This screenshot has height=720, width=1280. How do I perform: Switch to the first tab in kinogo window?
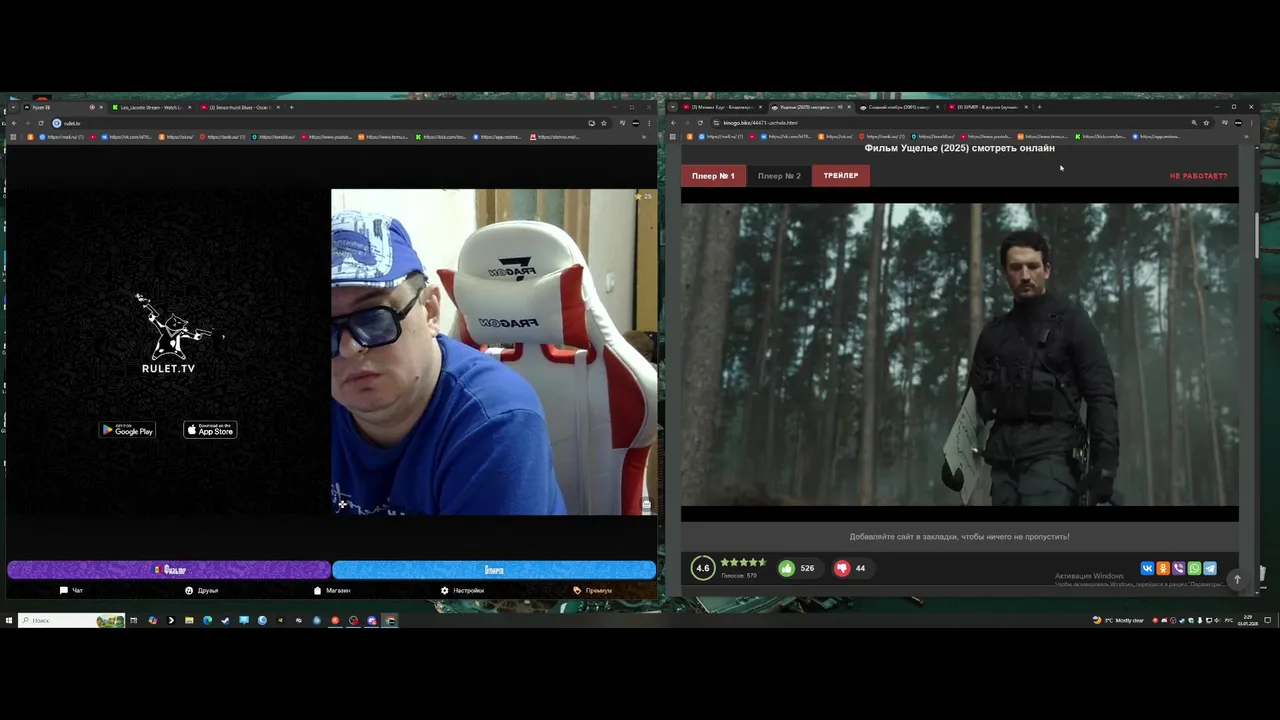[723, 107]
